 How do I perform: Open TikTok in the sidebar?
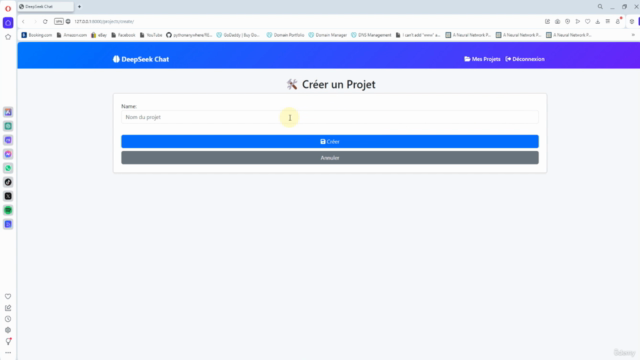(8, 182)
